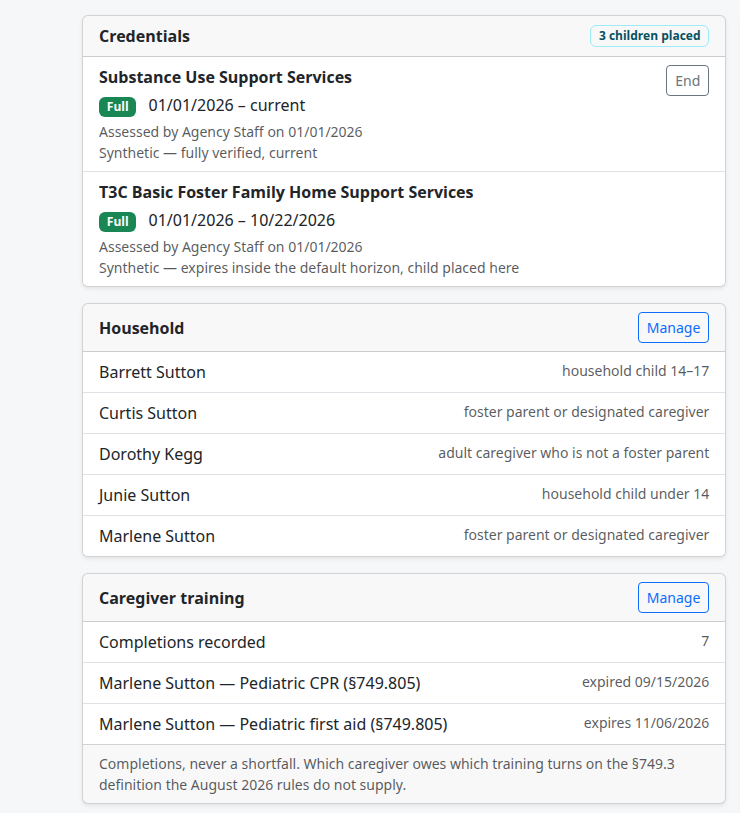Image resolution: width=740 pixels, height=813 pixels.
Task: Click the '3 children placed' badge
Action: [649, 36]
